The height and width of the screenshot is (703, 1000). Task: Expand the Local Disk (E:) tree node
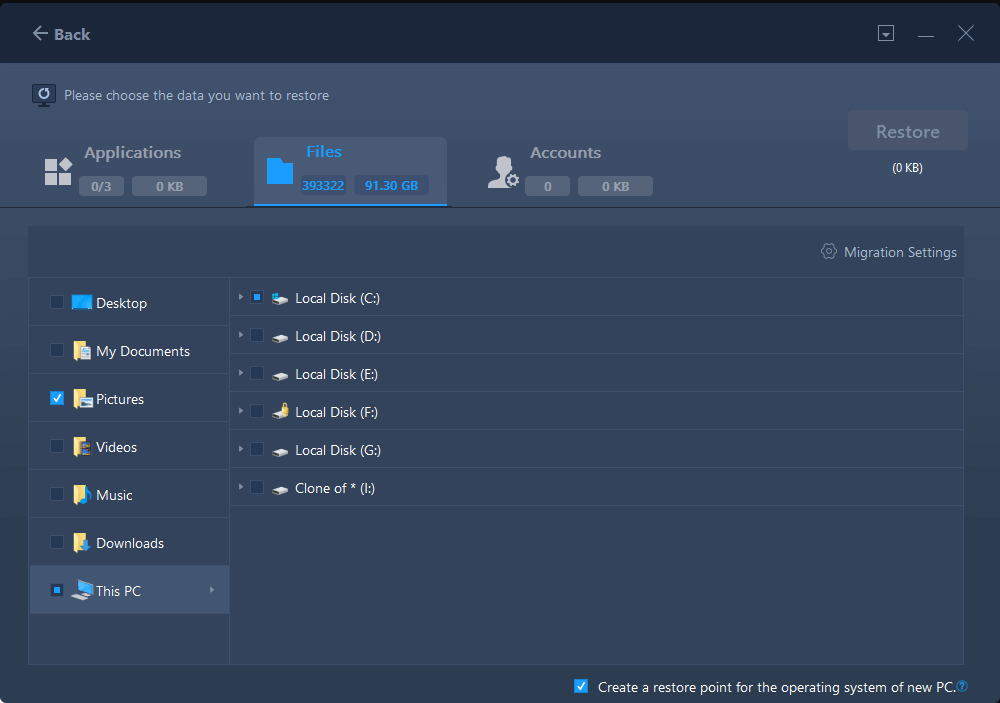[x=240, y=373]
